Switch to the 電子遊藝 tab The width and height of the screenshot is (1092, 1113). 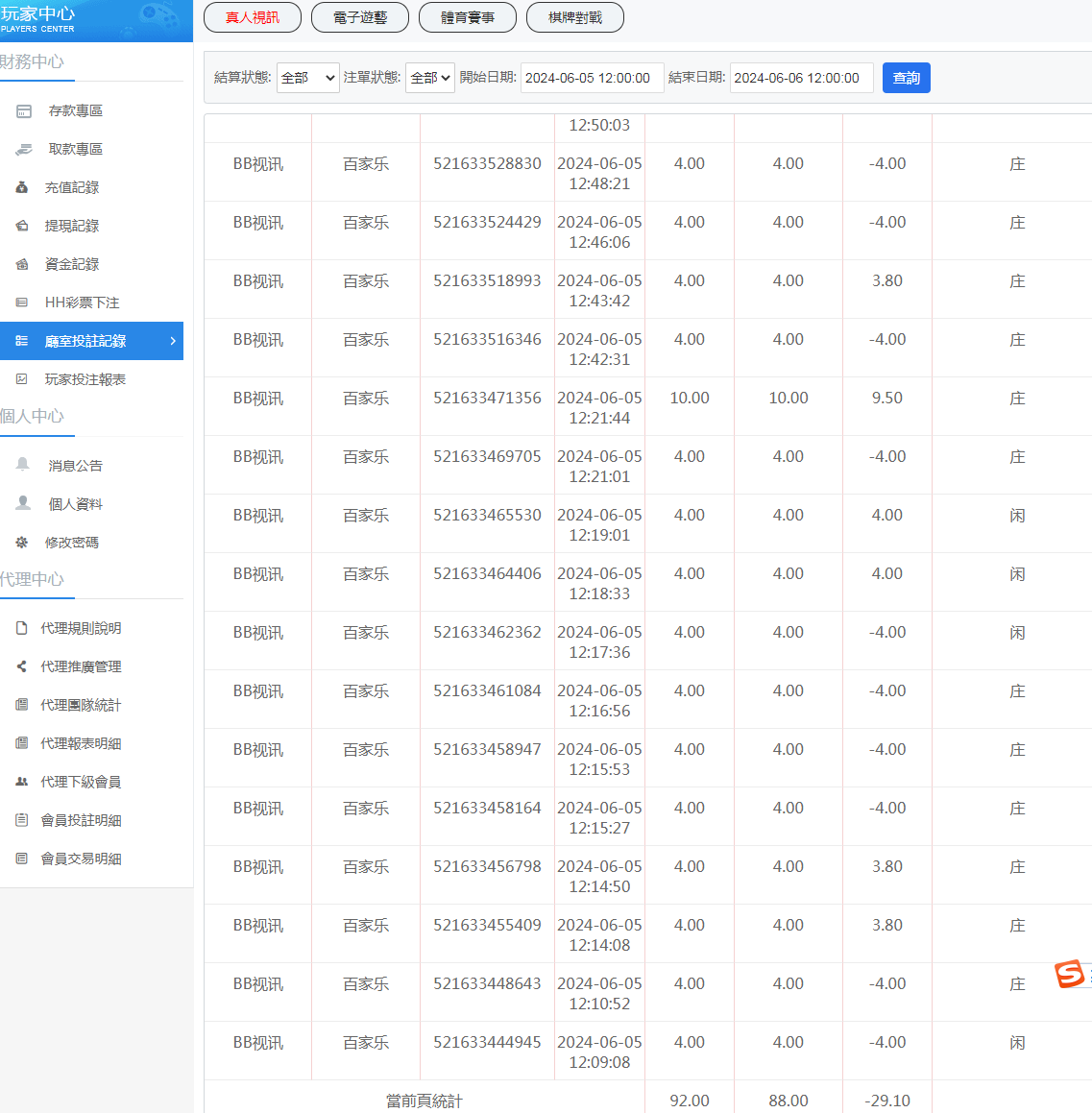pos(360,17)
